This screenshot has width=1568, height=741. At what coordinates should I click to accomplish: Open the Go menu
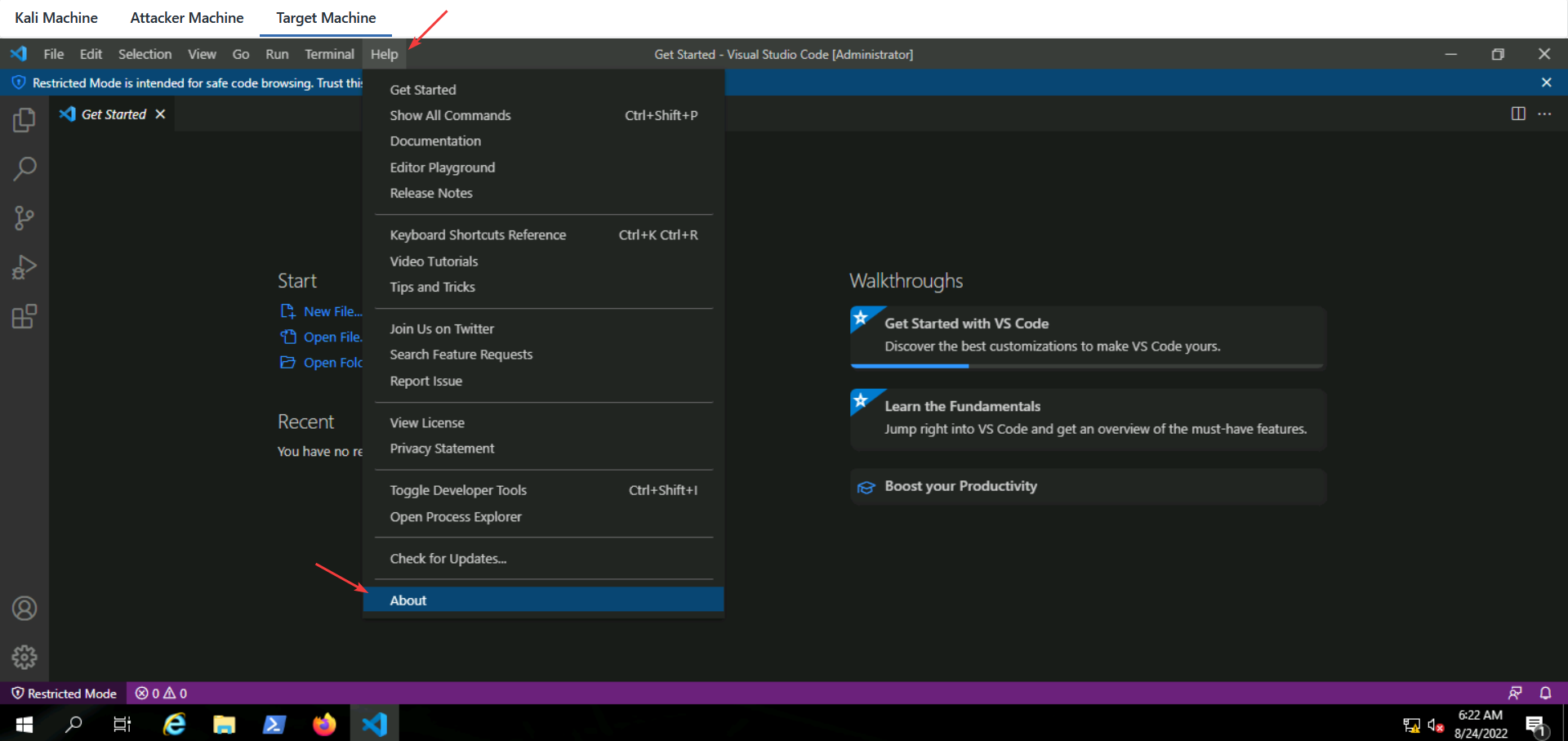tap(241, 54)
